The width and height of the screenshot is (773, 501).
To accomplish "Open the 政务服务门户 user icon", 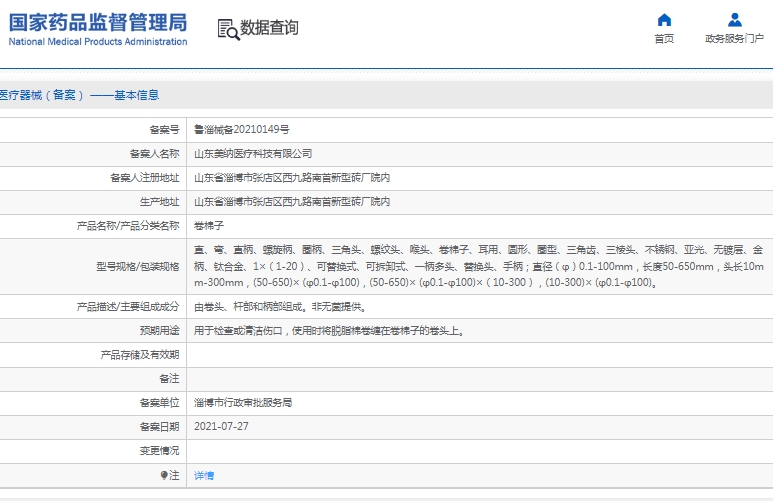I will click(735, 20).
